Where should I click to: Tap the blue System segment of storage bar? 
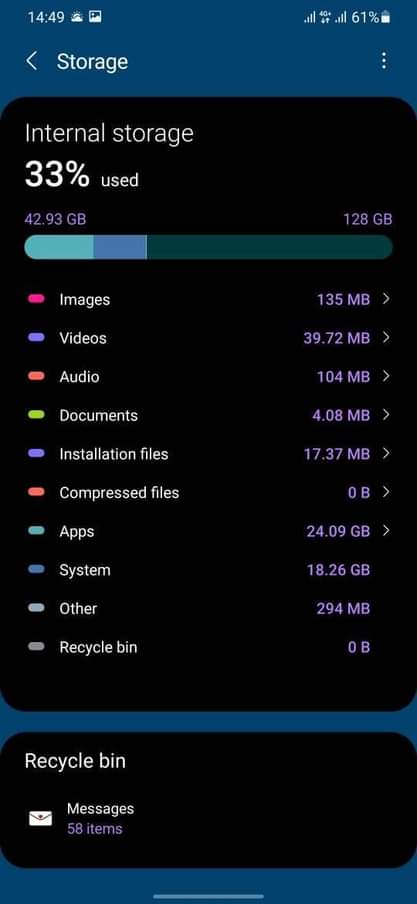tap(120, 247)
